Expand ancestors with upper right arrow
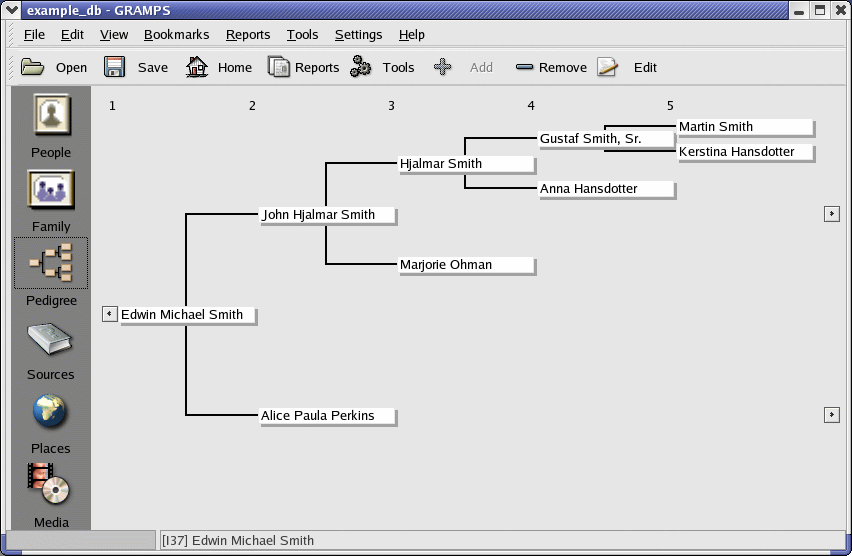This screenshot has width=852, height=556. [831, 213]
